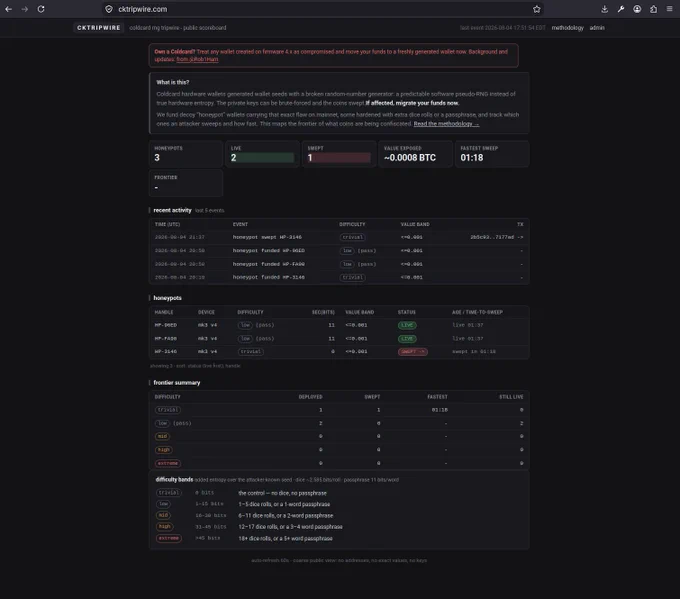Open swept transaction link 2b5c92..7177ad
Screen dimensions: 680x599
point(497,237)
